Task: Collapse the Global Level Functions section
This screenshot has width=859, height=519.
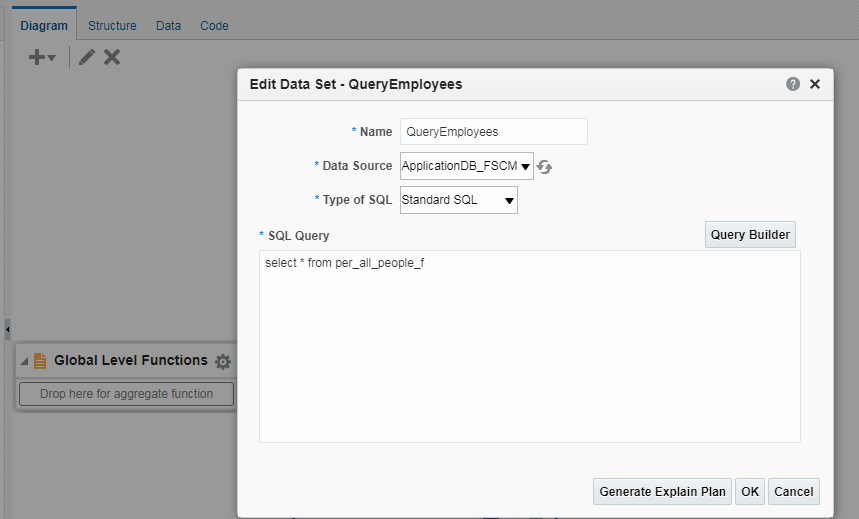Action: click(25, 361)
